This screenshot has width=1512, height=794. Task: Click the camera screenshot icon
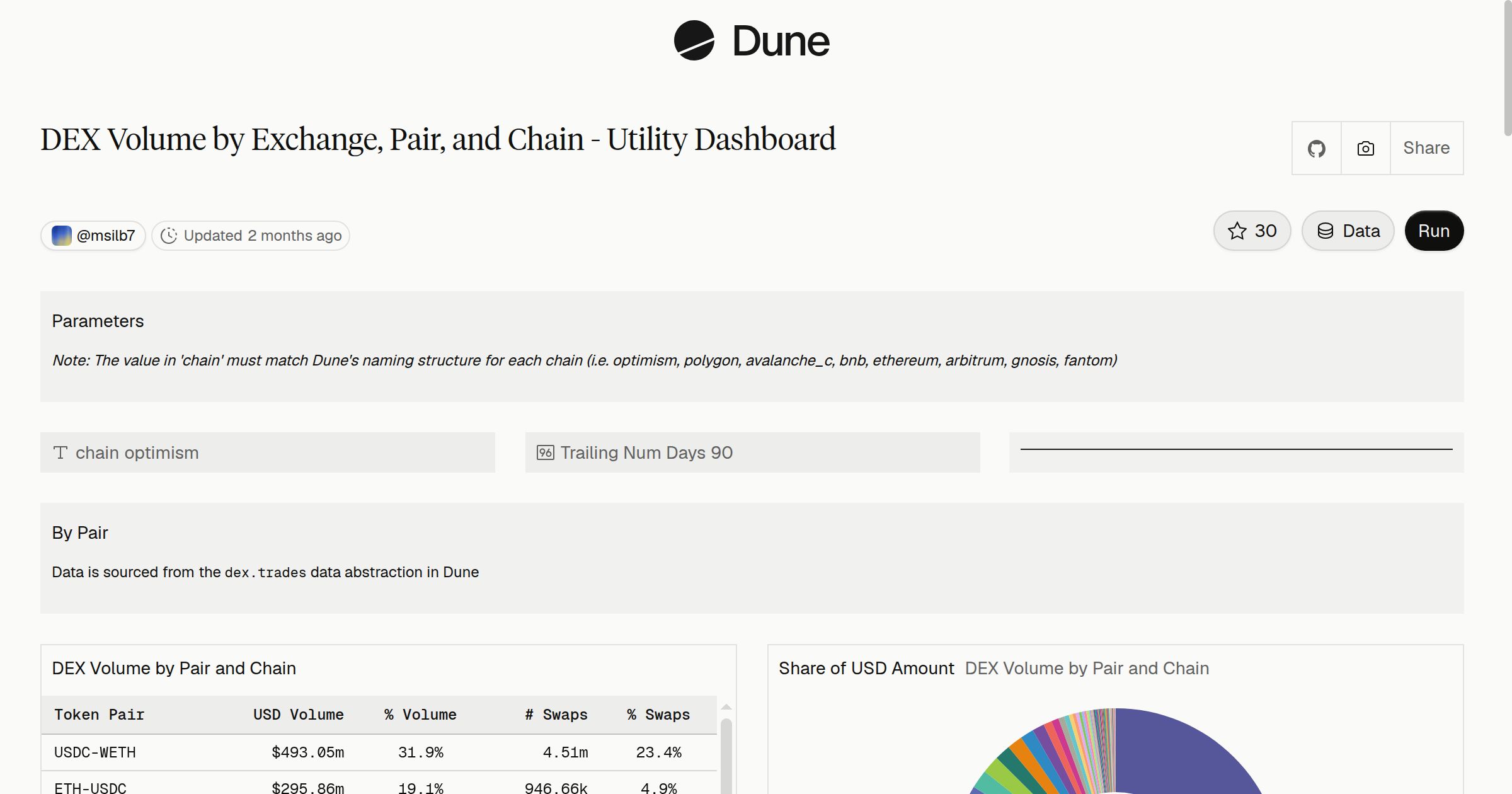pyautogui.click(x=1366, y=148)
